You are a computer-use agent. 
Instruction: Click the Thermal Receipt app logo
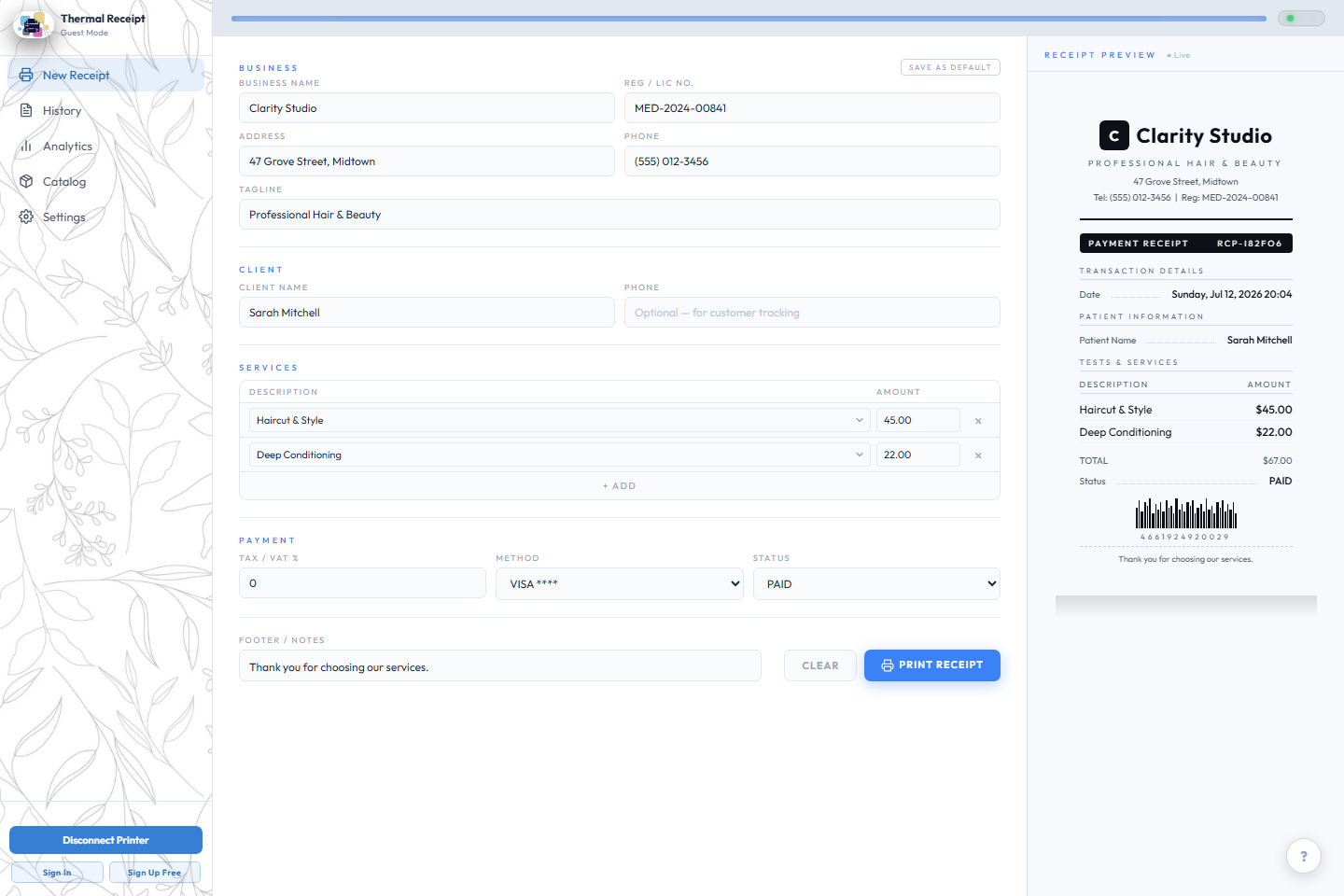coord(33,25)
